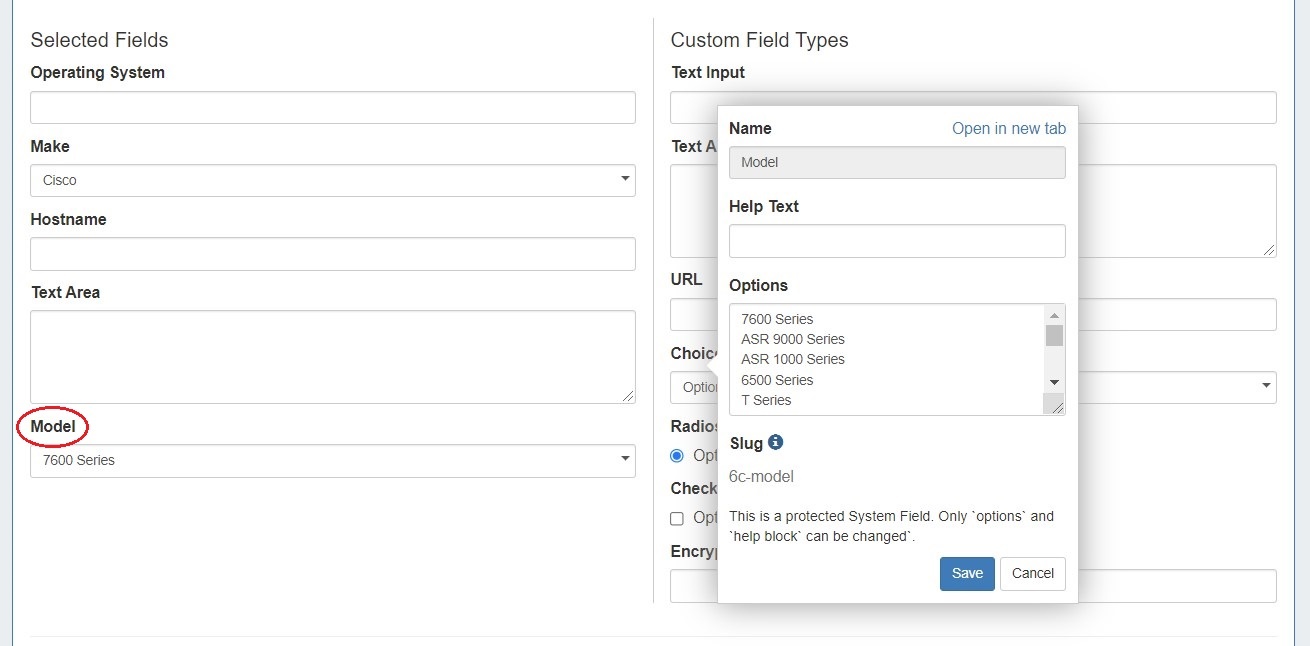Pick 6500 Series from Options list
The height and width of the screenshot is (646, 1310).
[777, 380]
